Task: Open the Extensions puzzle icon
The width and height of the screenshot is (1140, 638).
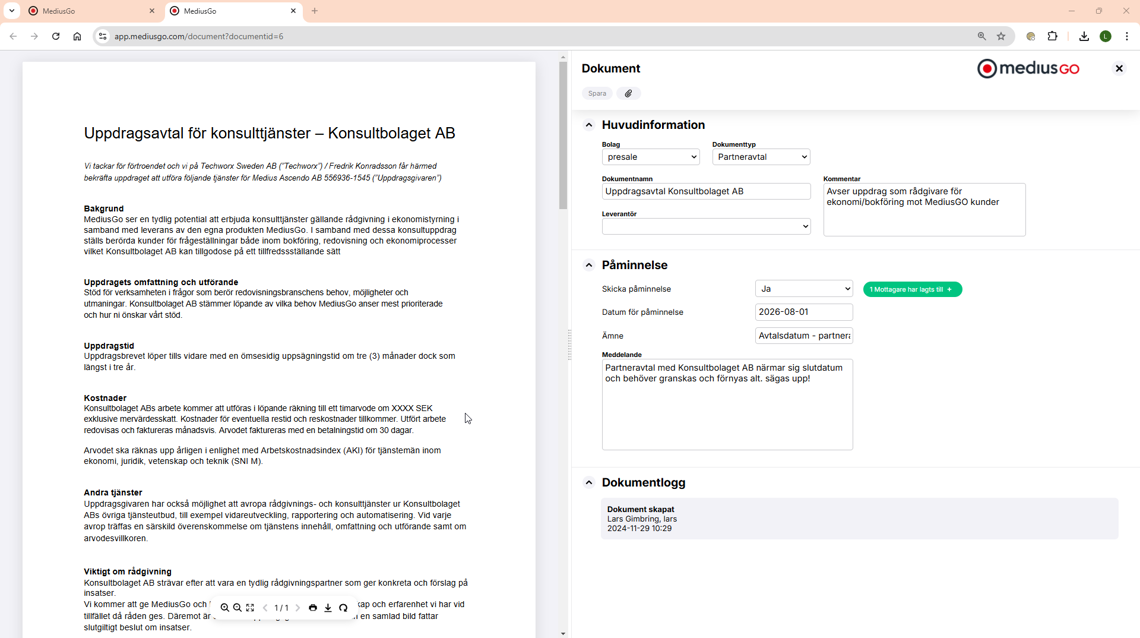Action: (x=1052, y=36)
